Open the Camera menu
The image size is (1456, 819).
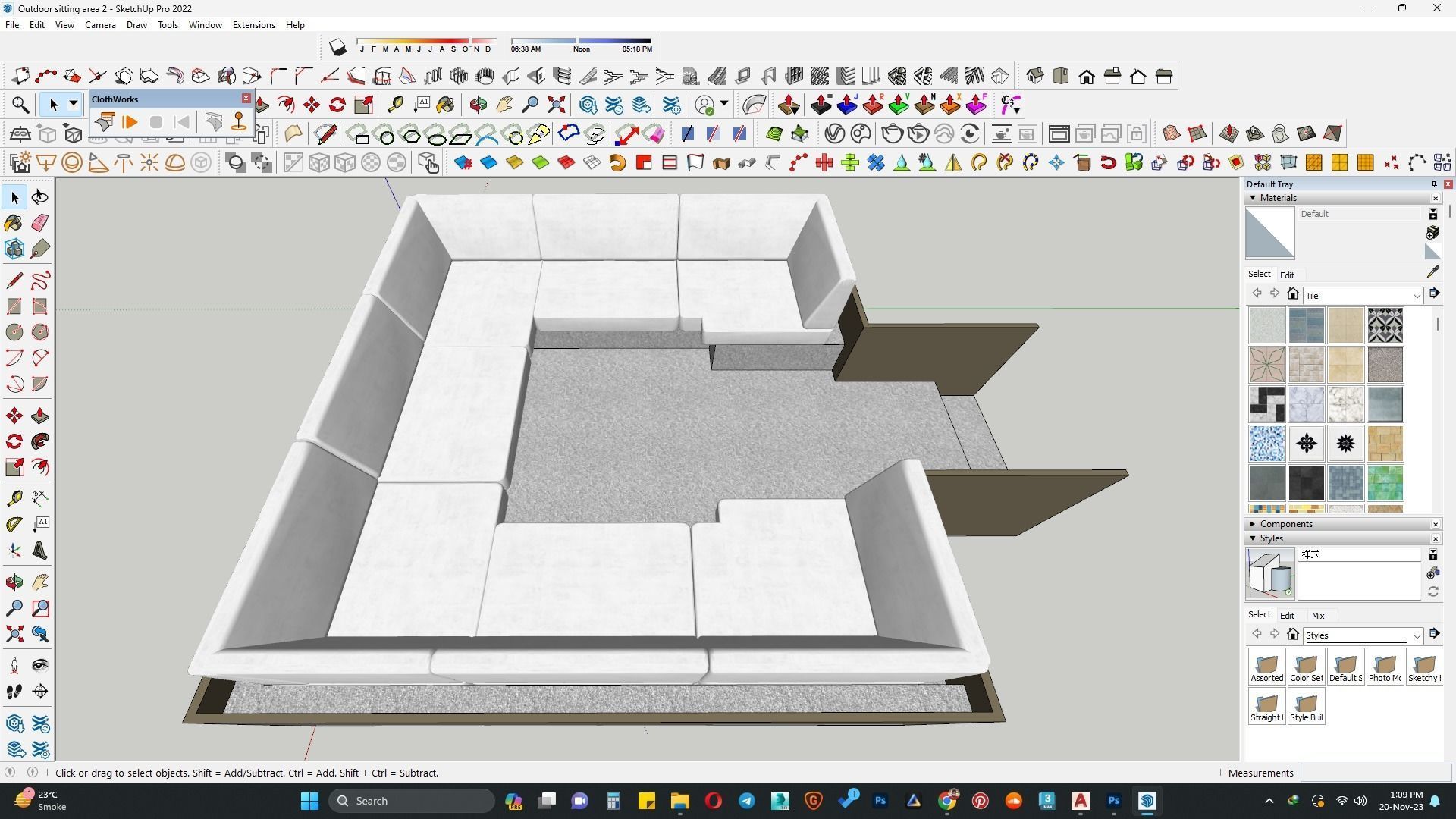100,25
